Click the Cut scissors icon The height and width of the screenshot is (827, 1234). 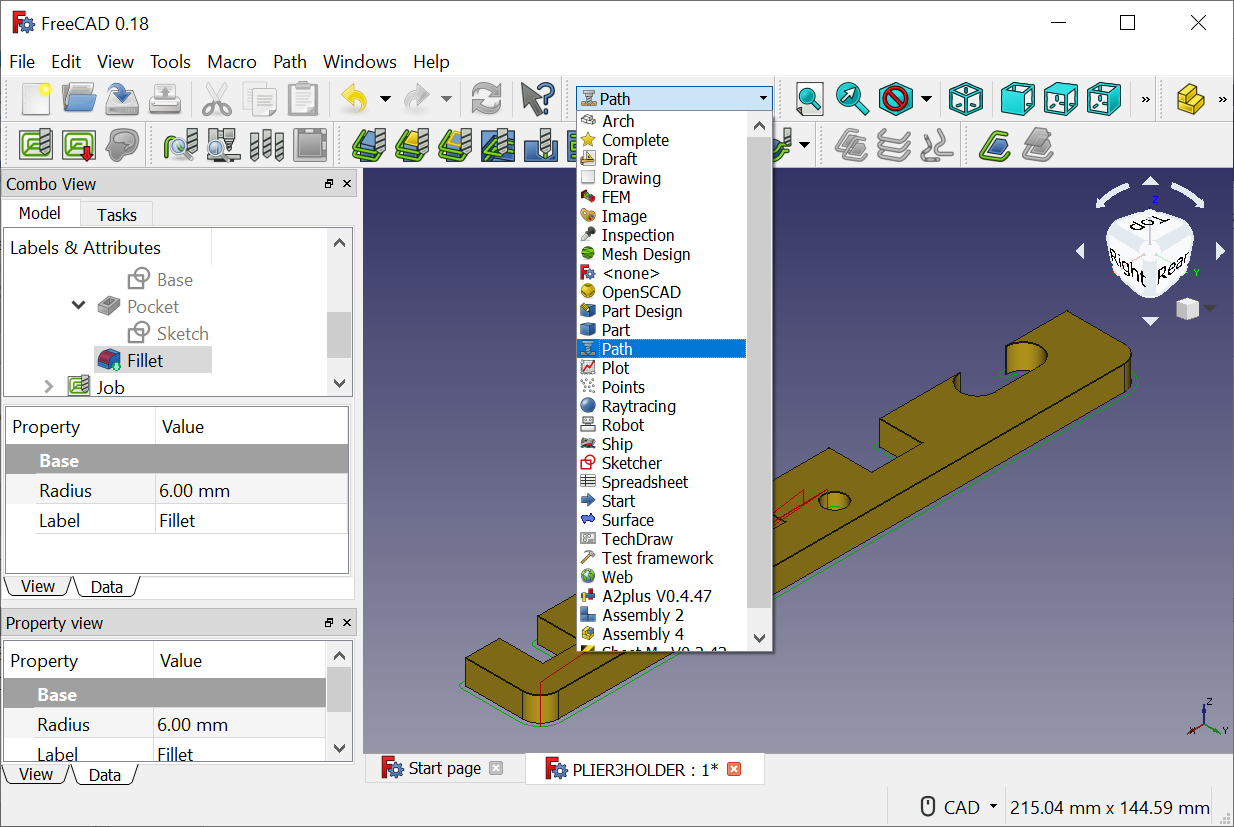217,98
